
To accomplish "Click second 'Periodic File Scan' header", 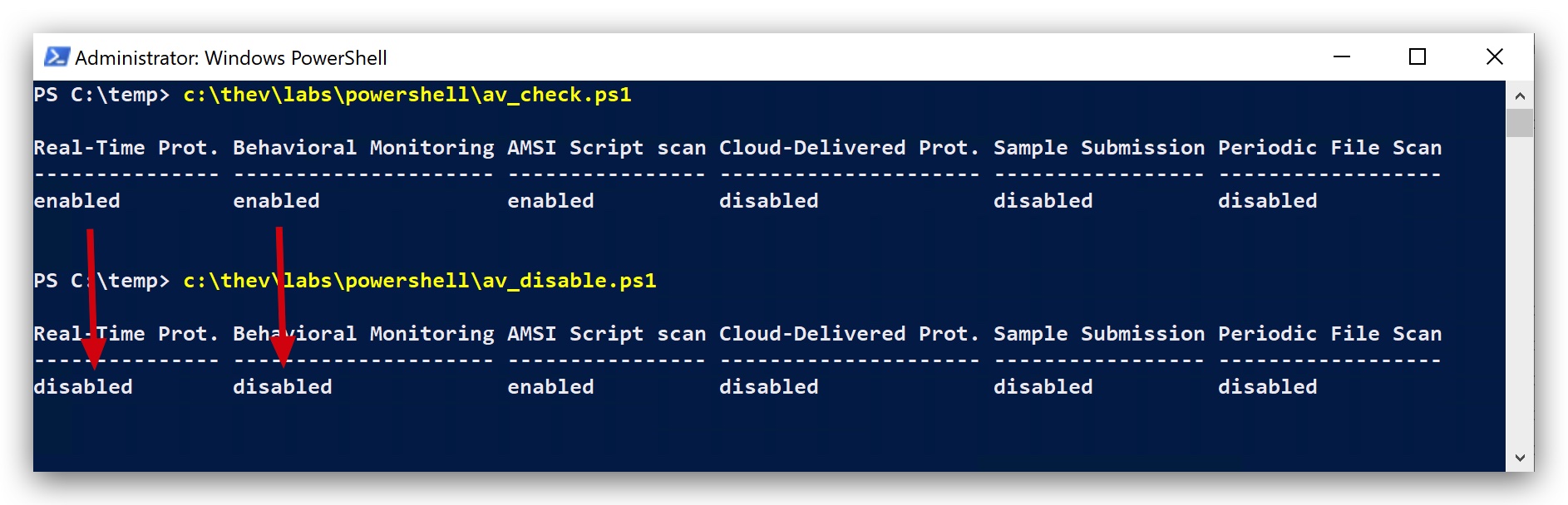I will coord(1330,334).
